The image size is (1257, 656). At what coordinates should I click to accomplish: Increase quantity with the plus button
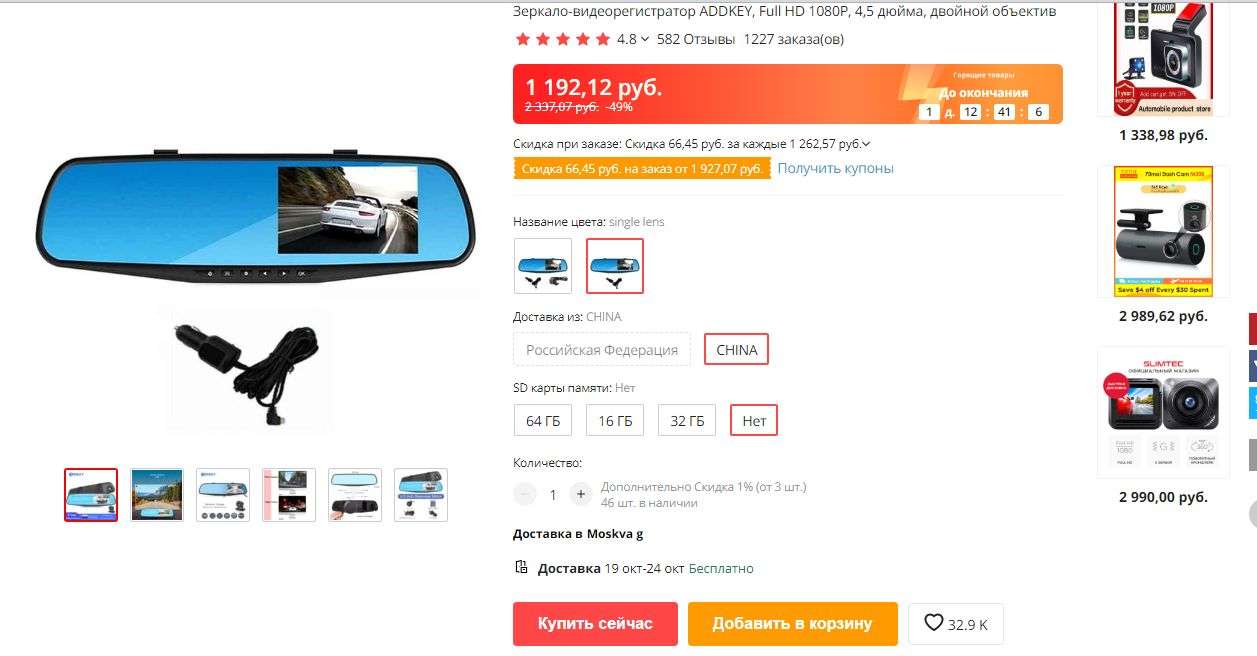tap(581, 494)
